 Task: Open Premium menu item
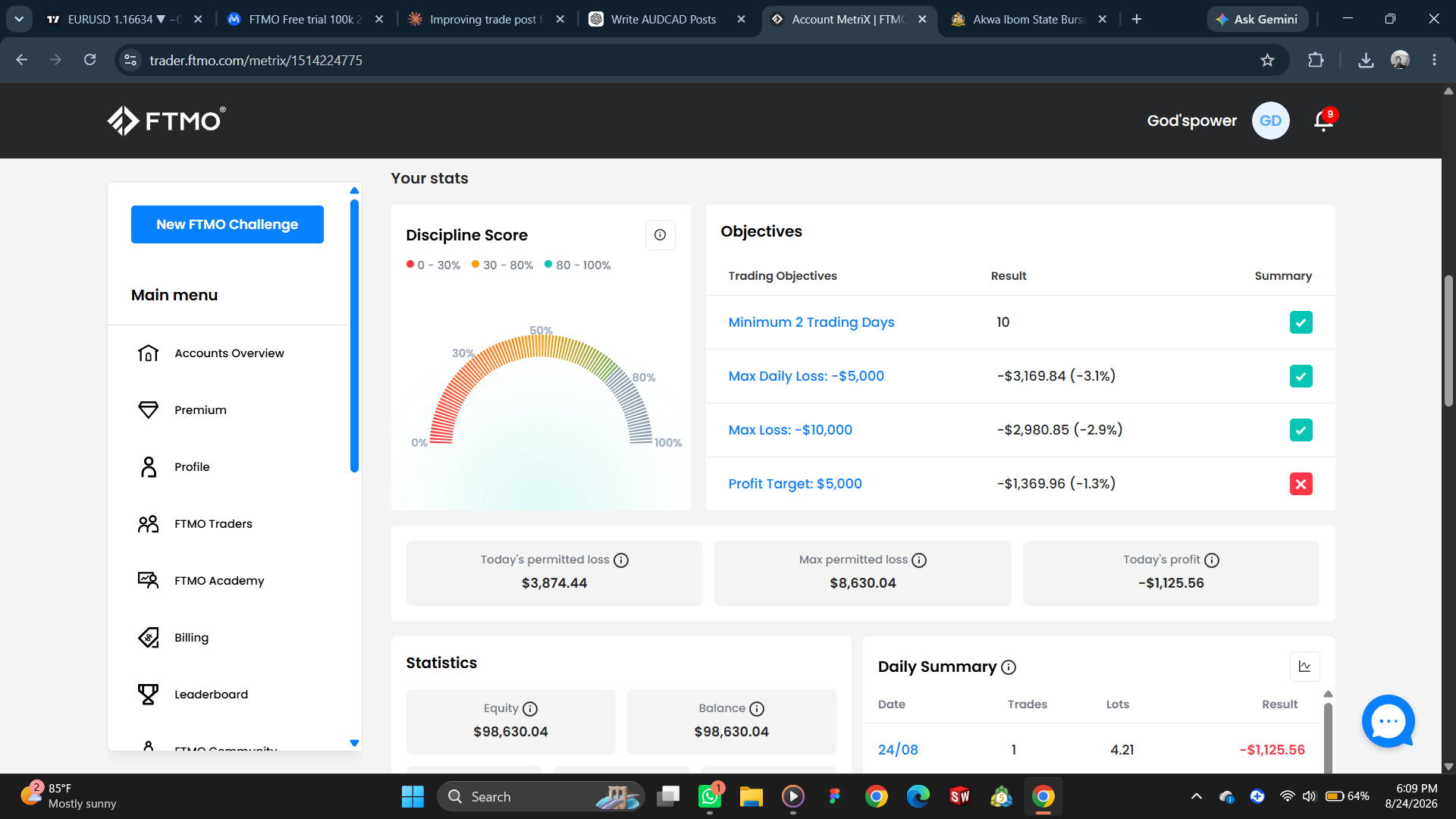pyautogui.click(x=200, y=410)
